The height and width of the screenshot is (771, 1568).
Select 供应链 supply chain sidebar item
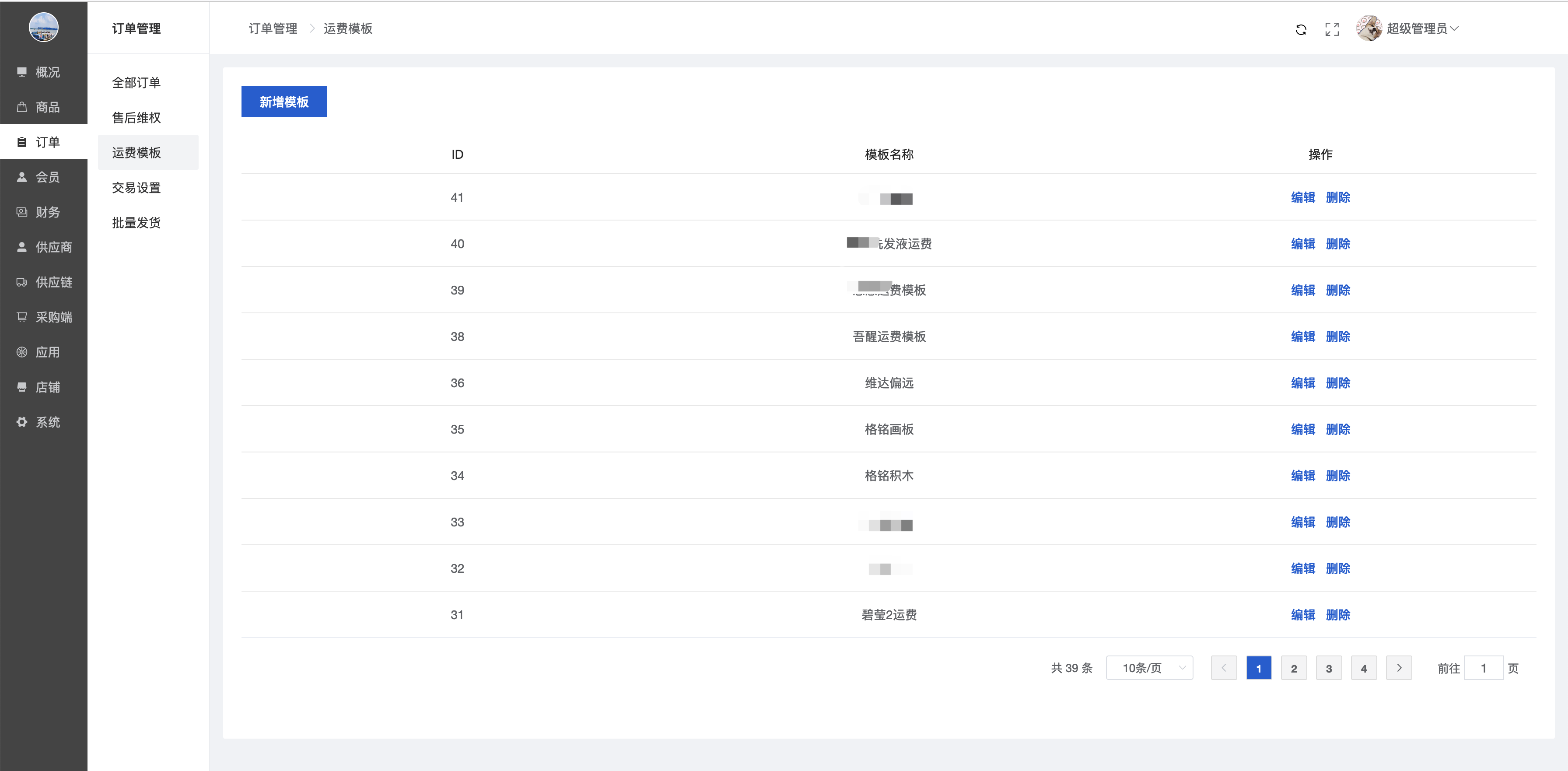(x=53, y=282)
